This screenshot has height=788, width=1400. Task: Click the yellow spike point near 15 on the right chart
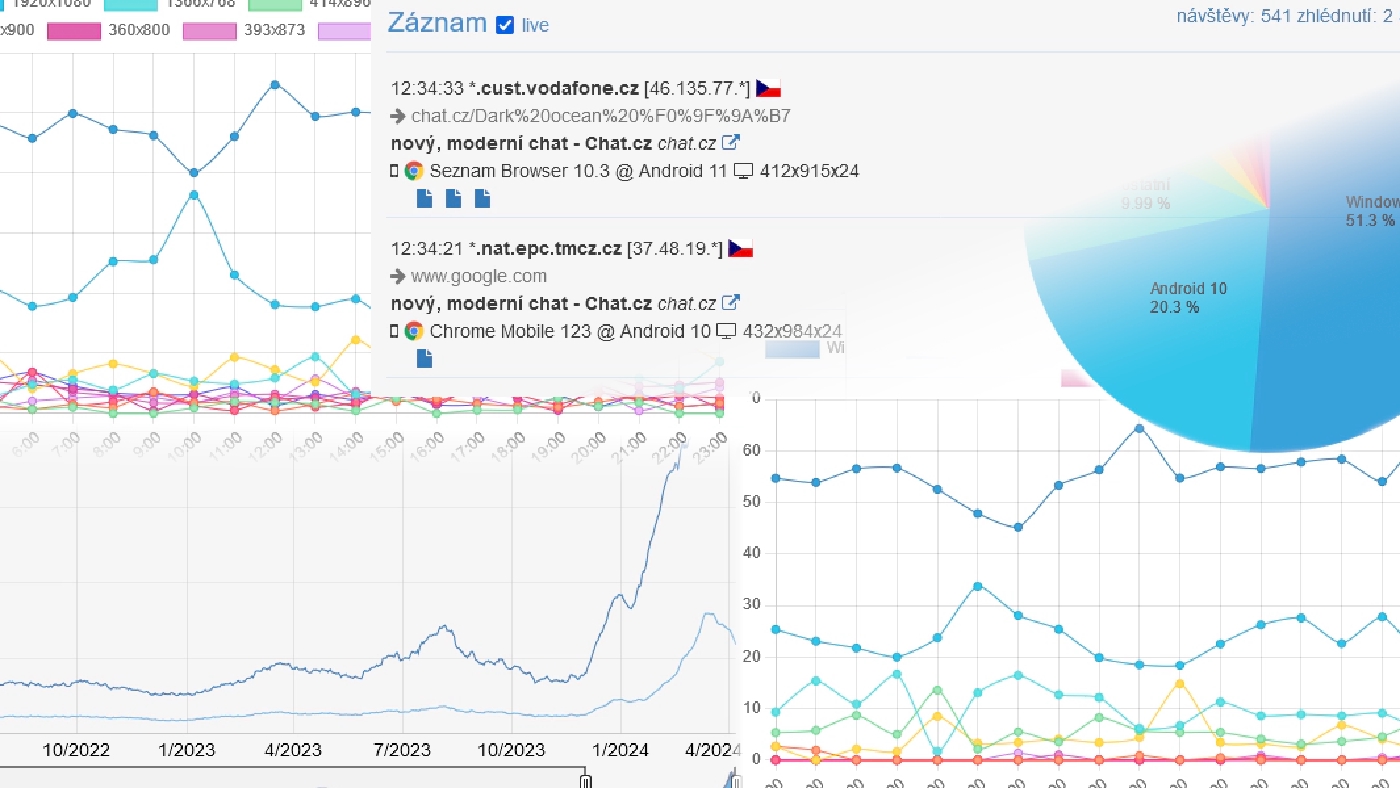1180,683
